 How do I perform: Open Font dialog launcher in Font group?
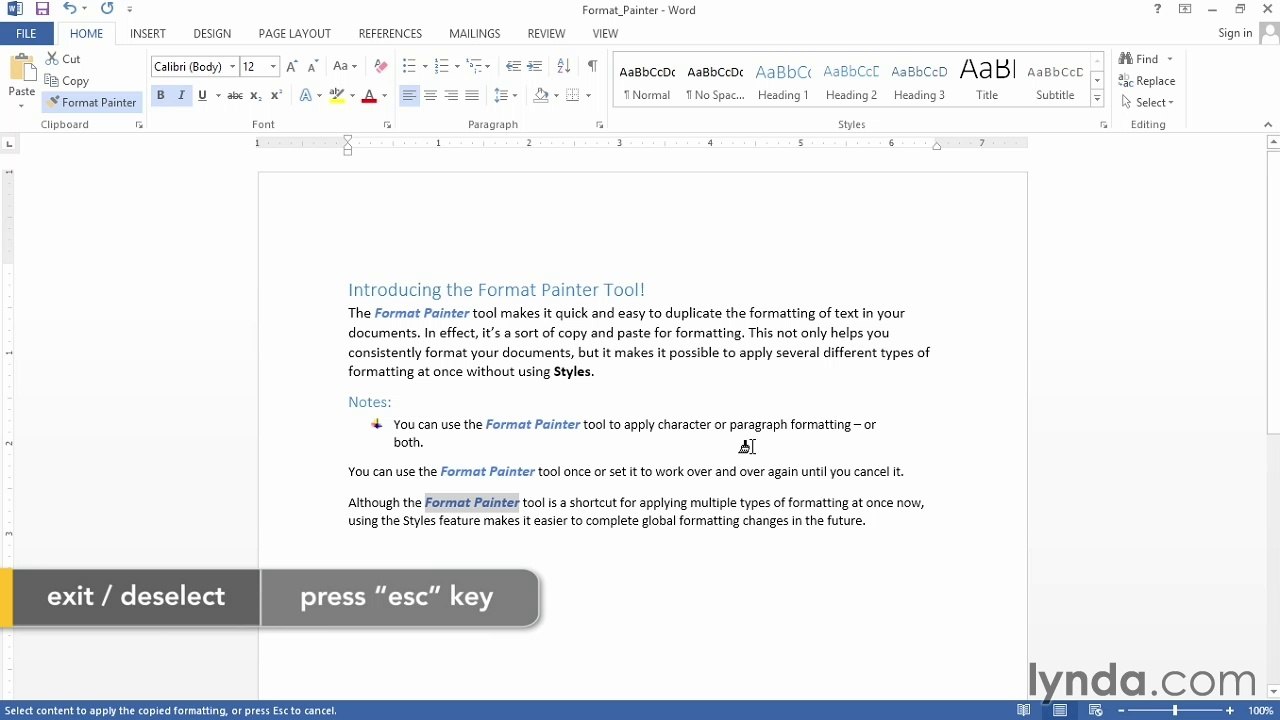pyautogui.click(x=387, y=125)
